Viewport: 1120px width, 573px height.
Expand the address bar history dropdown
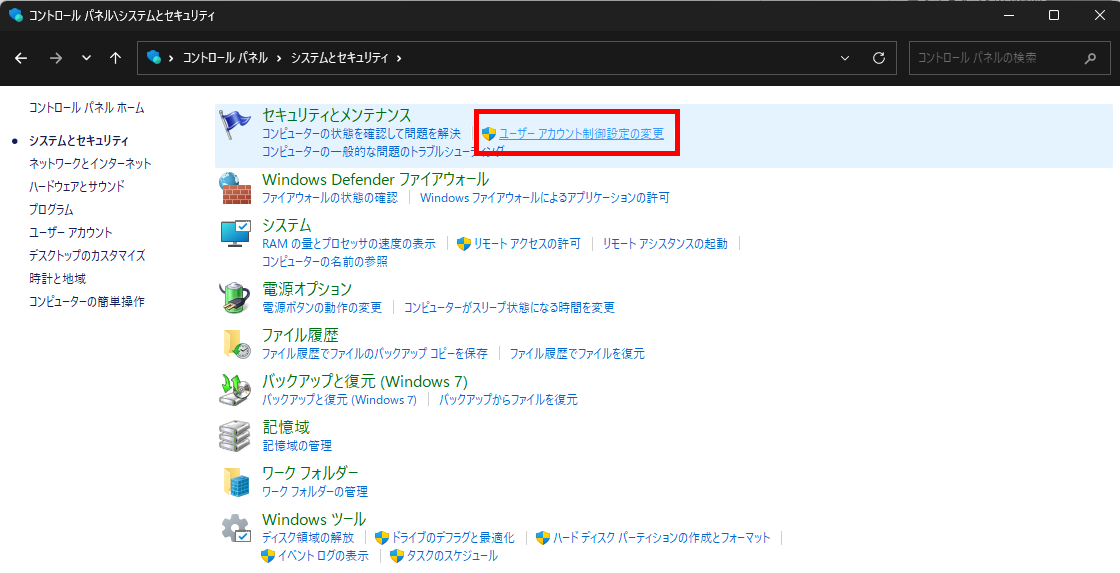(x=845, y=58)
